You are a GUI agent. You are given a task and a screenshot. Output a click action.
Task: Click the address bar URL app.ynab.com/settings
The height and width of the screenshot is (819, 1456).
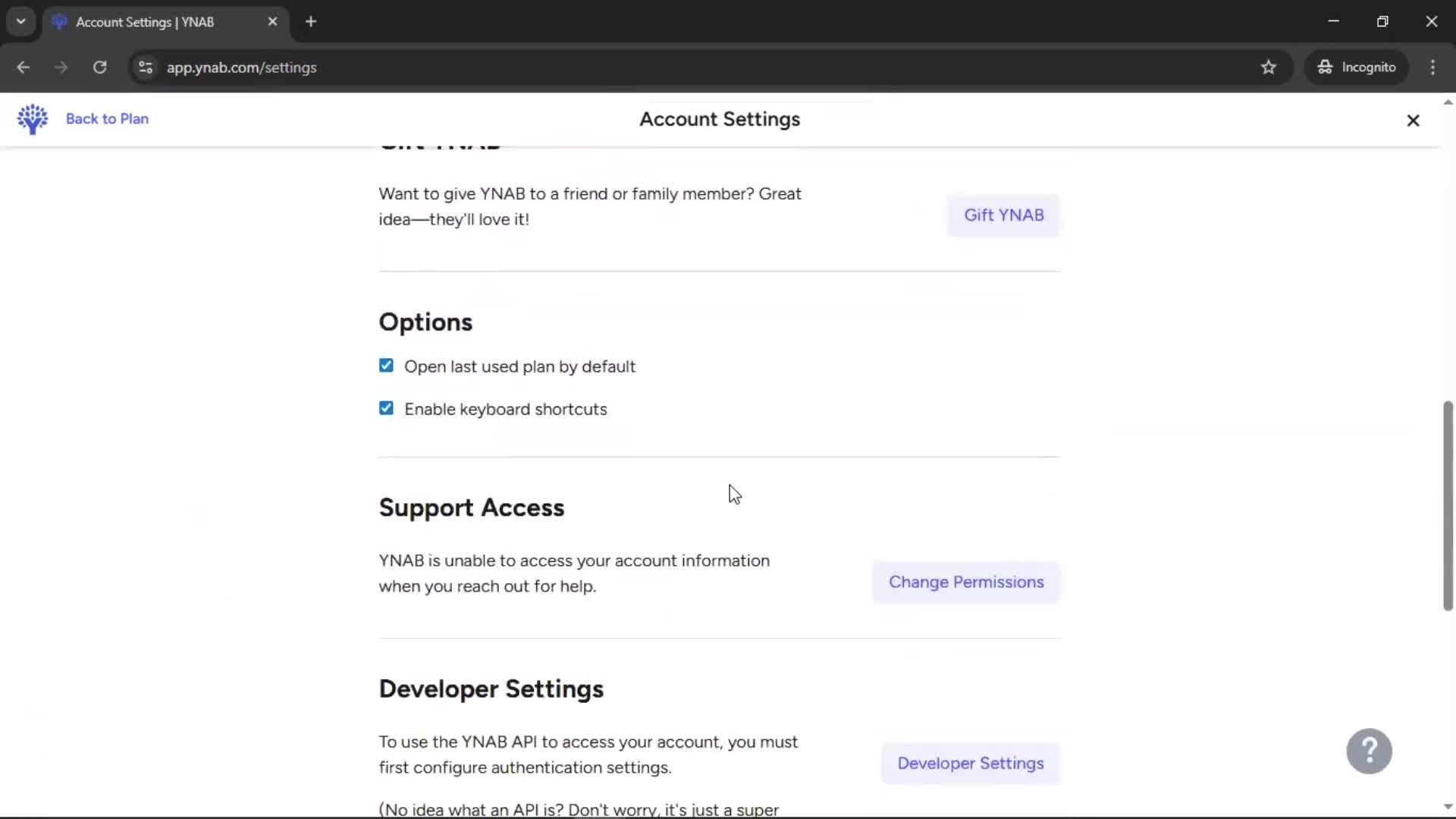coord(241,67)
